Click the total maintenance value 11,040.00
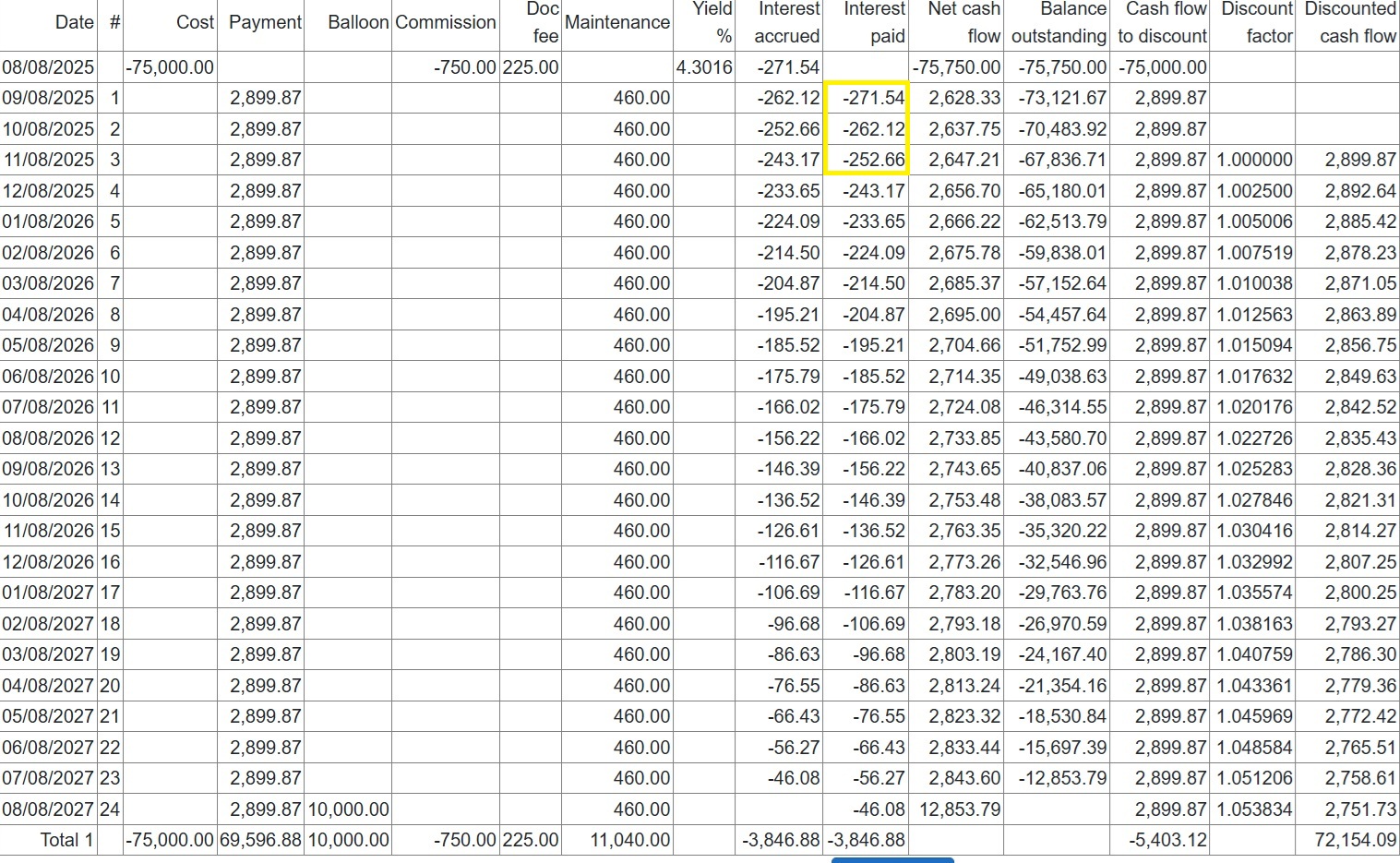Screen dimensions: 1400x863 (x=629, y=840)
